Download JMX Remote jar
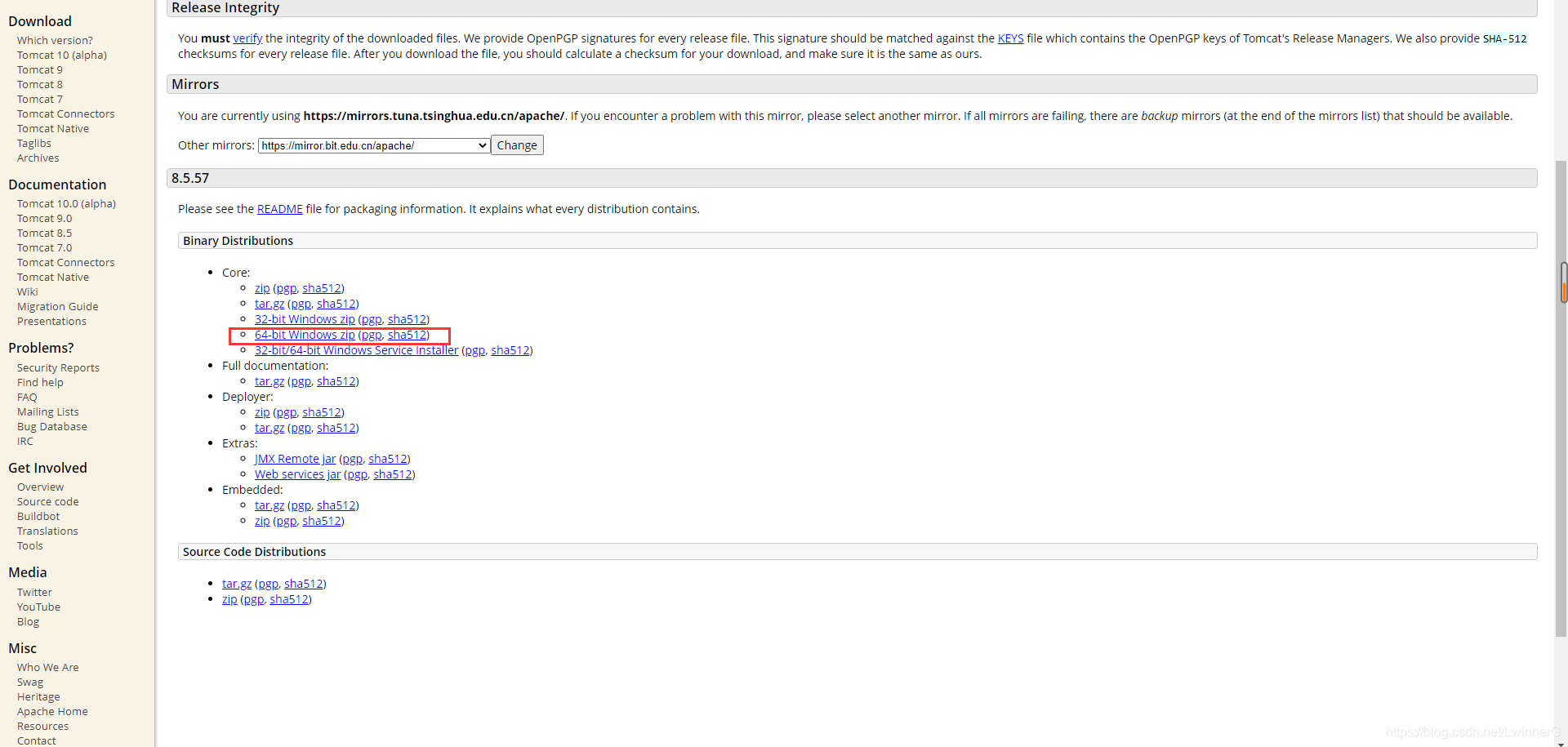Viewport: 1568px width, 747px height. point(295,459)
